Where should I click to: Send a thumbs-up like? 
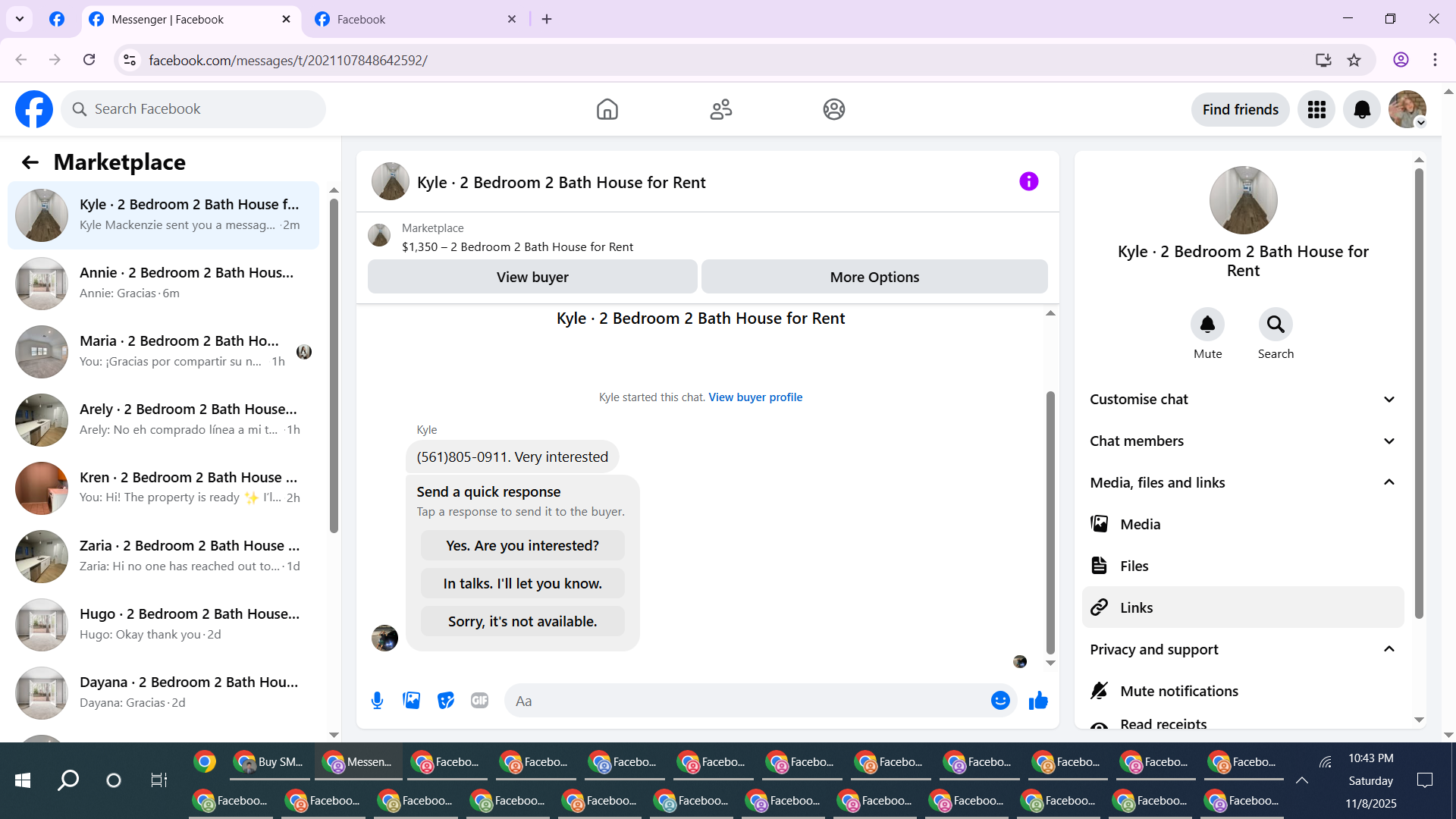(1038, 701)
